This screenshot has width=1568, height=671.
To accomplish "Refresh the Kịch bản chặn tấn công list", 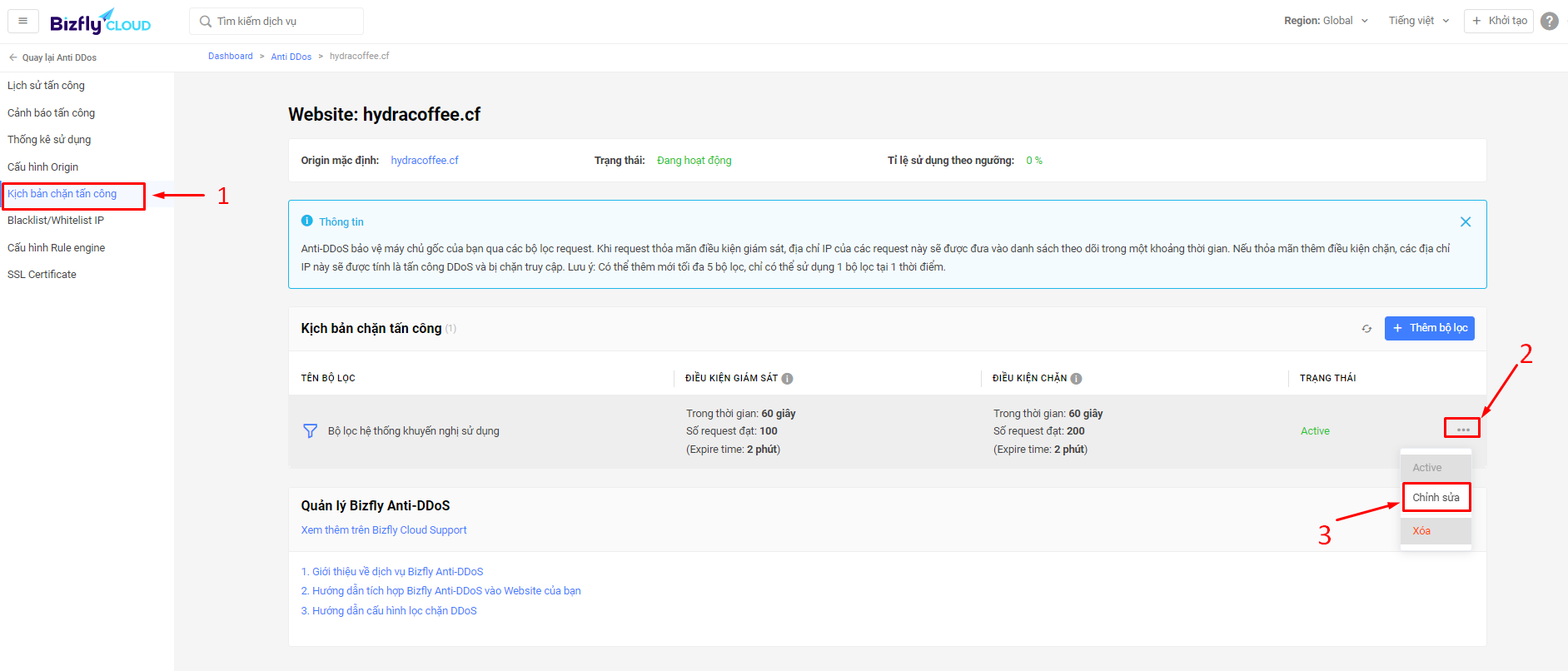I will (1366, 329).
